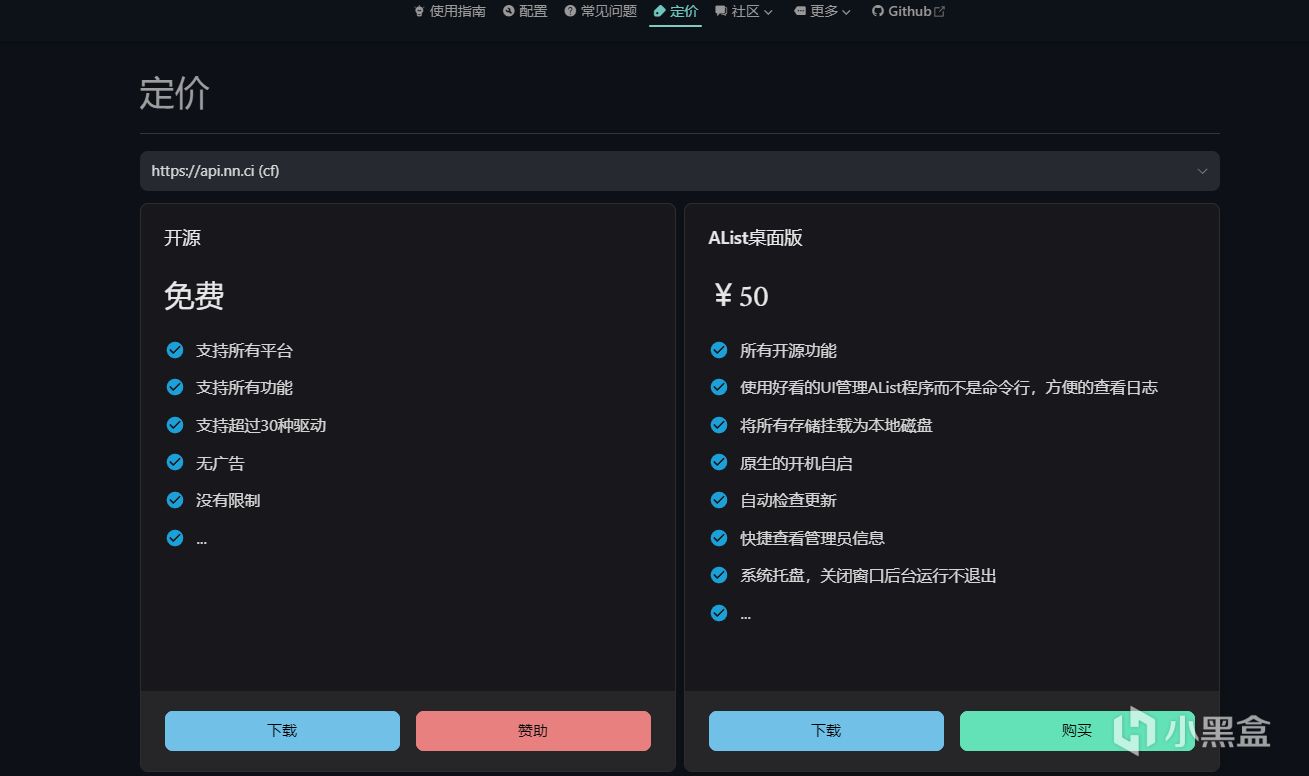
Task: Expand the 社区 dropdown menu
Action: click(x=744, y=11)
